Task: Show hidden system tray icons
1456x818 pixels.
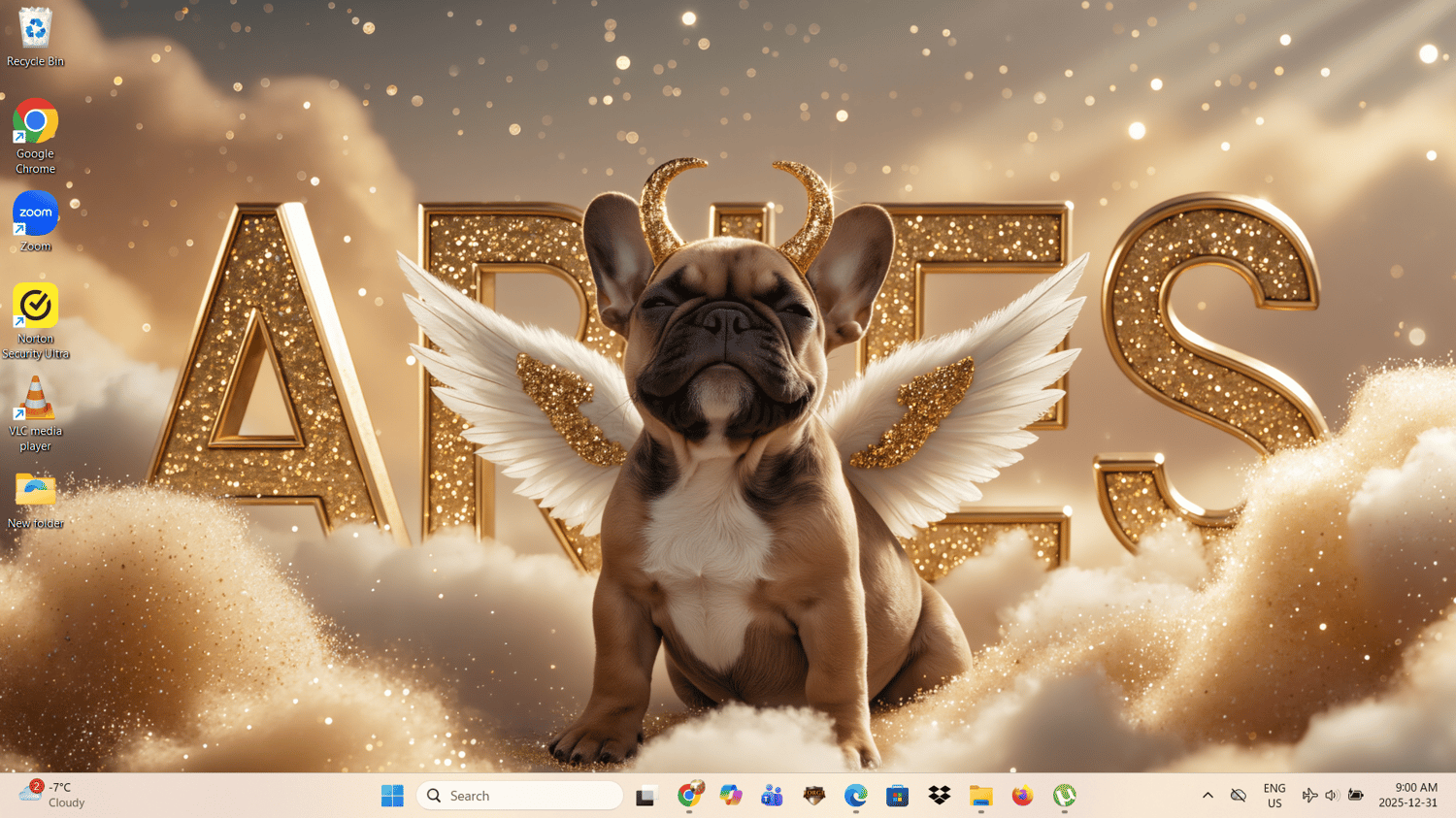Action: 1208,796
